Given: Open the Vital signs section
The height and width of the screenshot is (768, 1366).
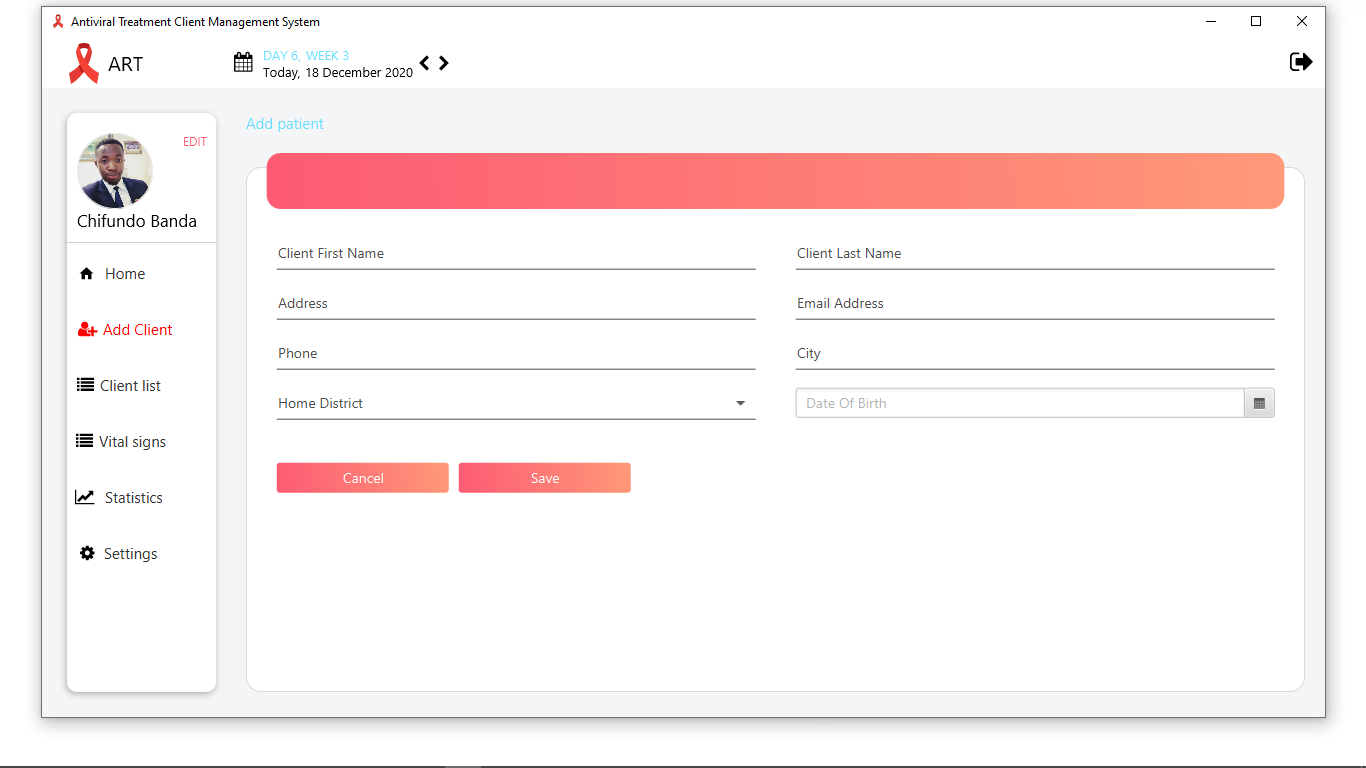Looking at the screenshot, I should pyautogui.click(x=131, y=440).
